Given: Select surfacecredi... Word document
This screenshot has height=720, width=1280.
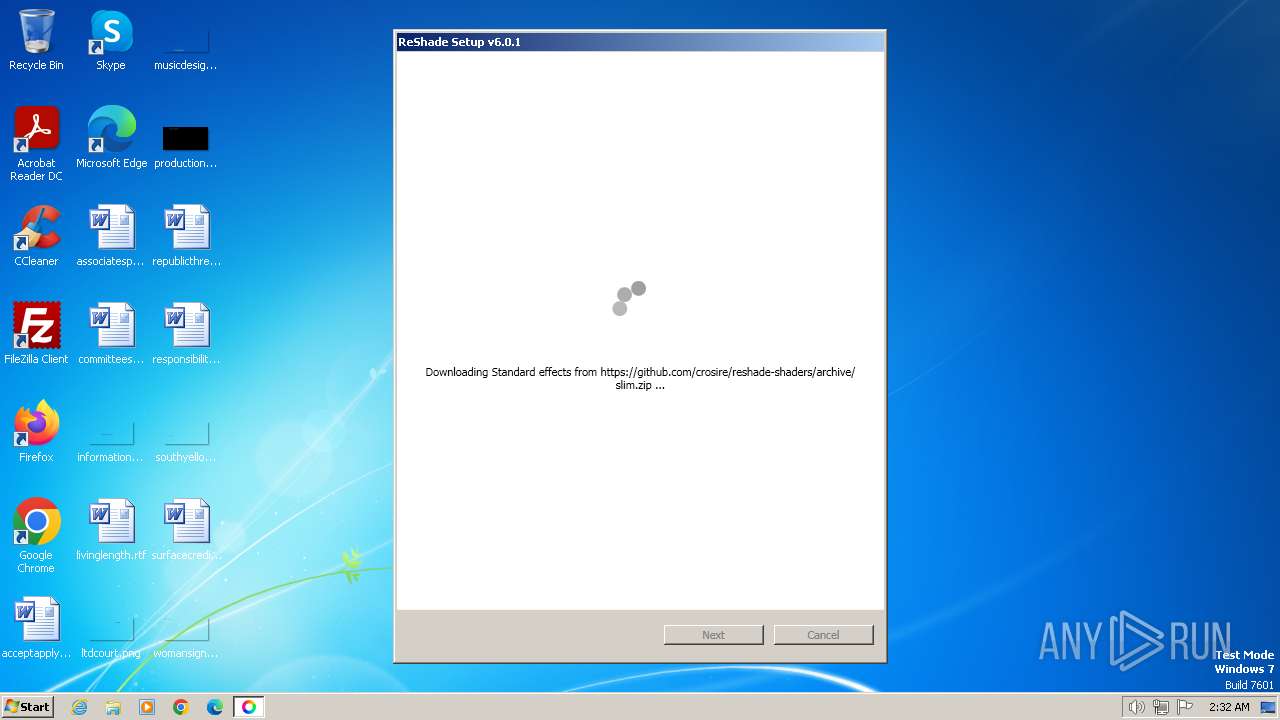Looking at the screenshot, I should coord(186,530).
